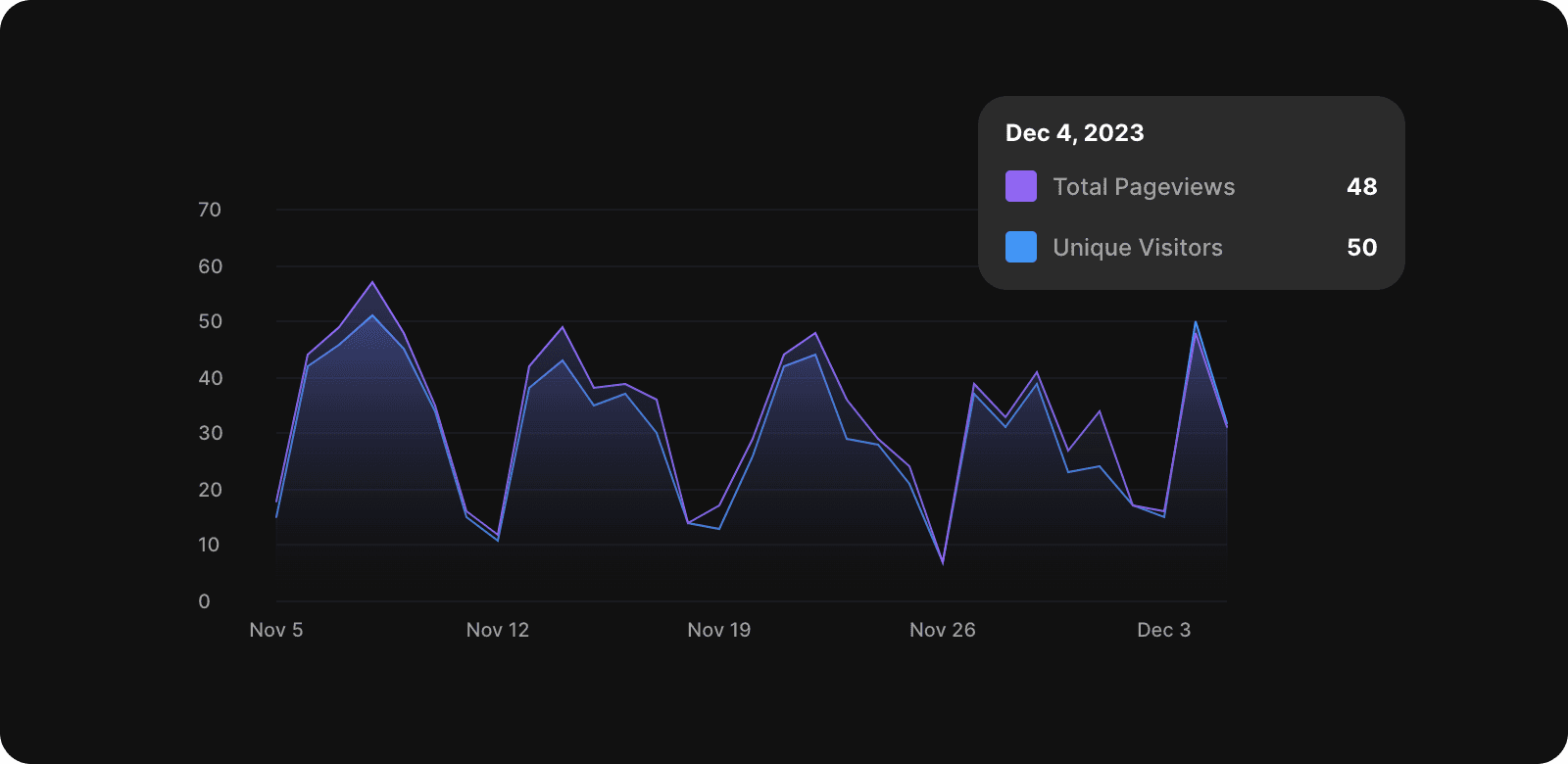Click the 70 y-axis label
Image resolution: width=1568 pixels, height=764 pixels.
(x=210, y=210)
